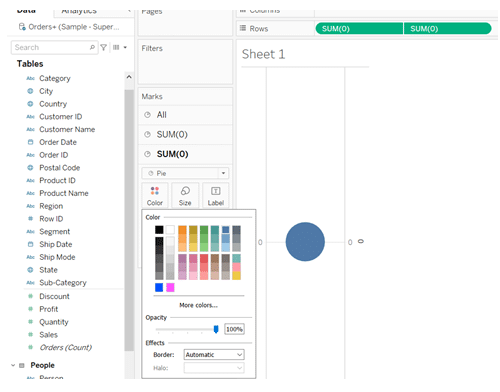Click the Abc icon next to Category
500x392 pixels.
[30, 78]
